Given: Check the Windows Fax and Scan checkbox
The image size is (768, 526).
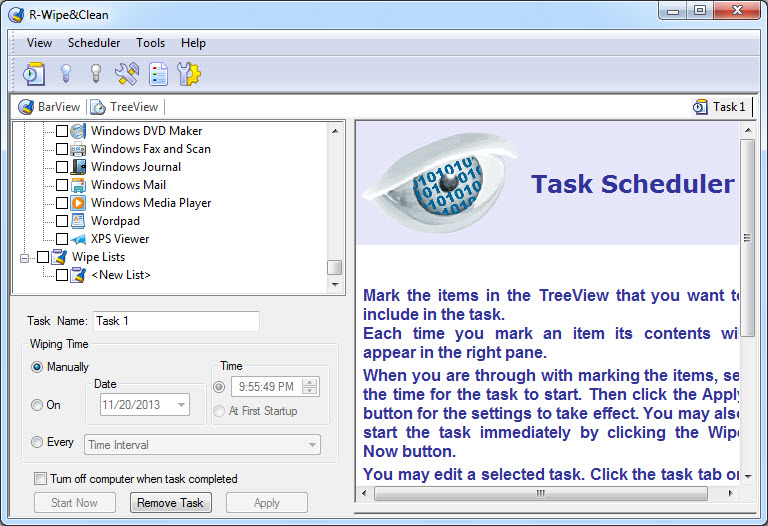Looking at the screenshot, I should [x=62, y=149].
